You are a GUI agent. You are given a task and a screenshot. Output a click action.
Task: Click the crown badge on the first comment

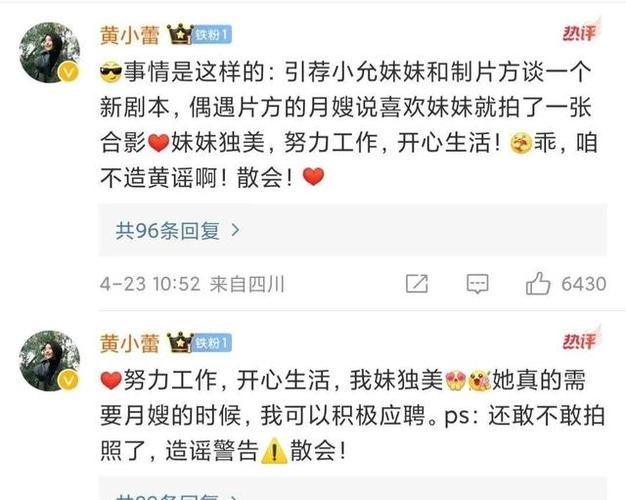(x=180, y=34)
